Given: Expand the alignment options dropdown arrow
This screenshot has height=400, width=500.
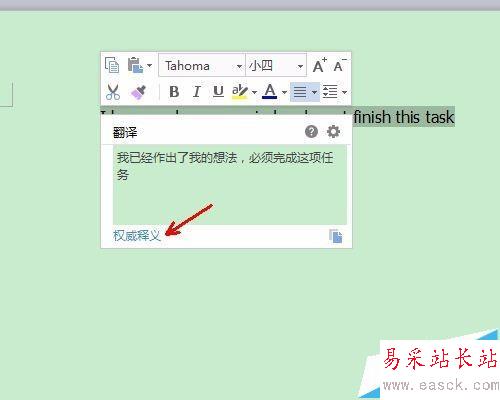Looking at the screenshot, I should [314, 92].
